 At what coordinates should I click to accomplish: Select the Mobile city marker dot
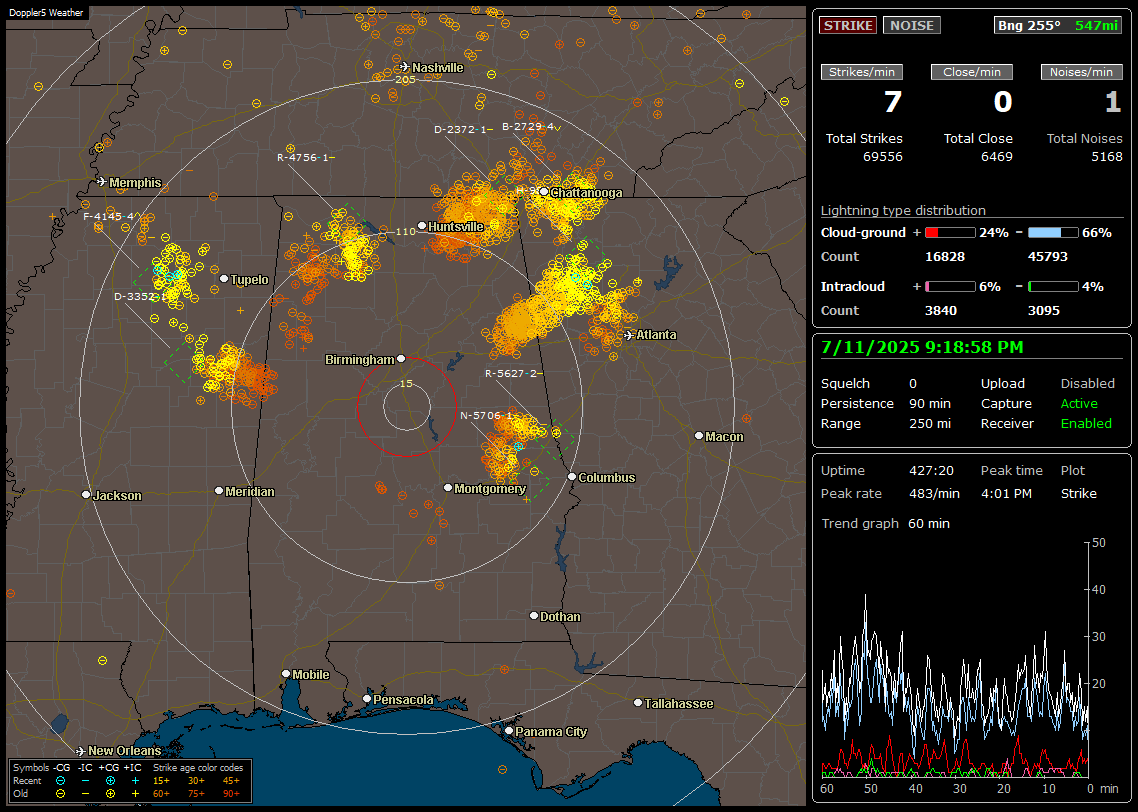tap(286, 674)
